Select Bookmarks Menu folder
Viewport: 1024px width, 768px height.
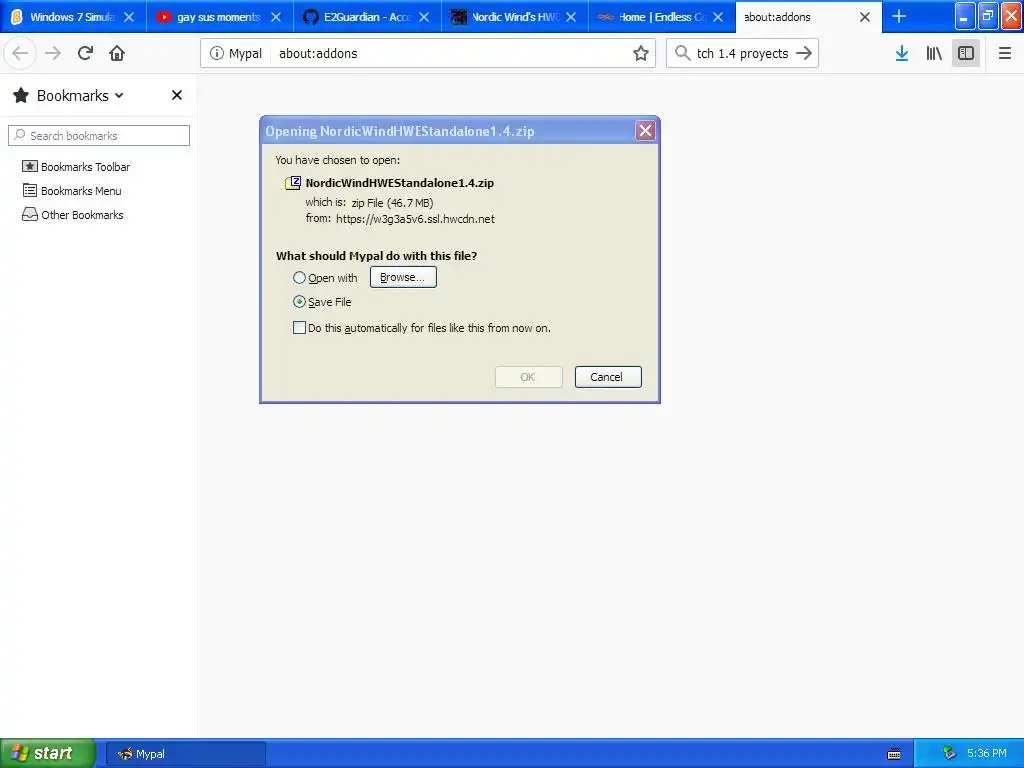pyautogui.click(x=73, y=191)
